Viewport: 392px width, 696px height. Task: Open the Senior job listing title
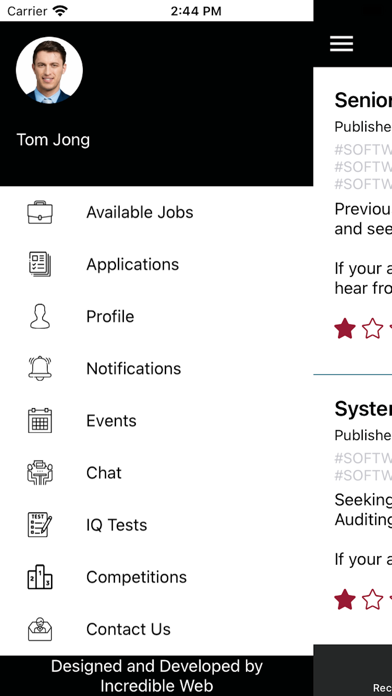point(363,100)
